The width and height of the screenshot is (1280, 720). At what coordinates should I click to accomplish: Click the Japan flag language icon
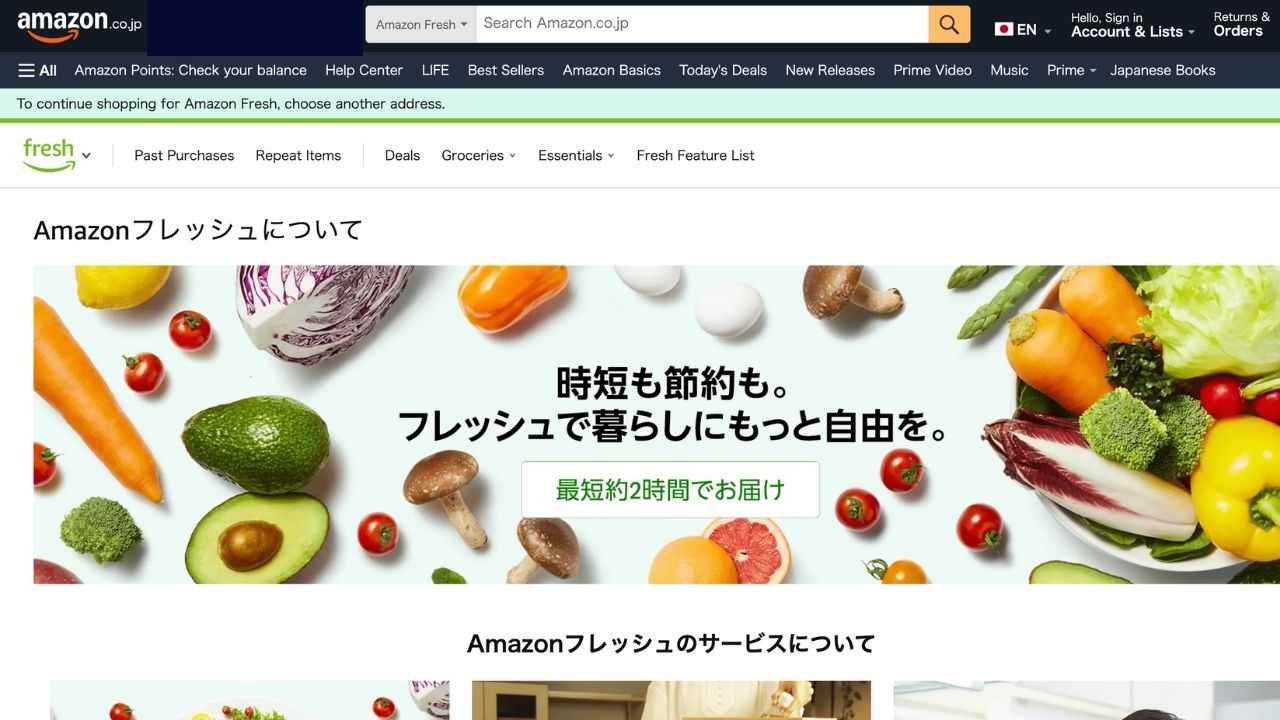click(x=1004, y=29)
